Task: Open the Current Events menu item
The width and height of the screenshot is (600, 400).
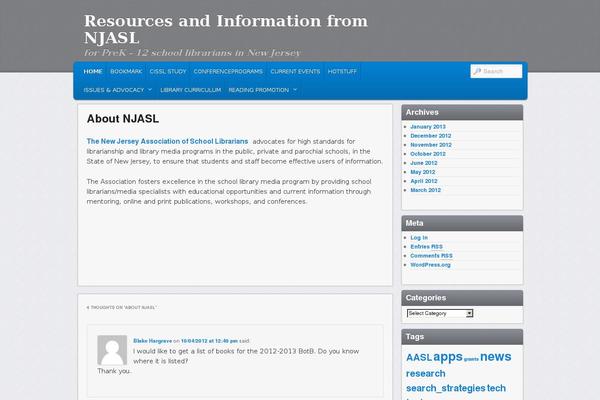Action: 295,72
